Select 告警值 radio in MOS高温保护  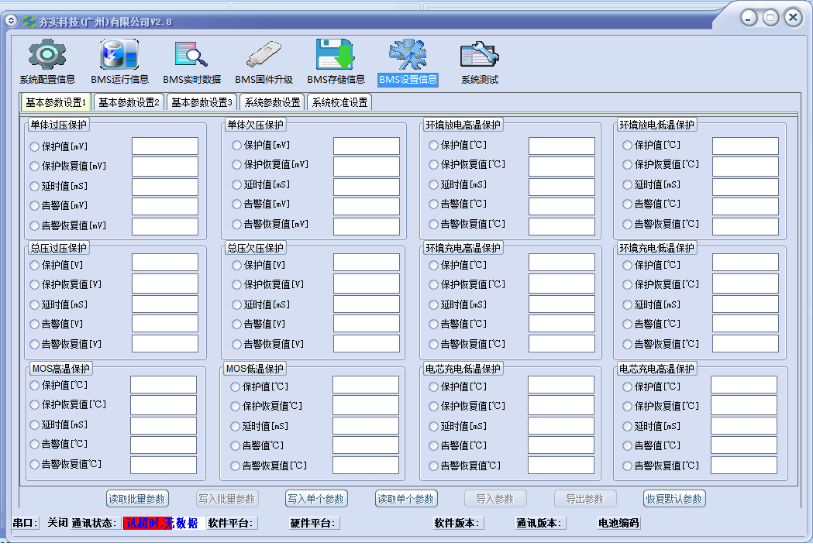point(35,444)
